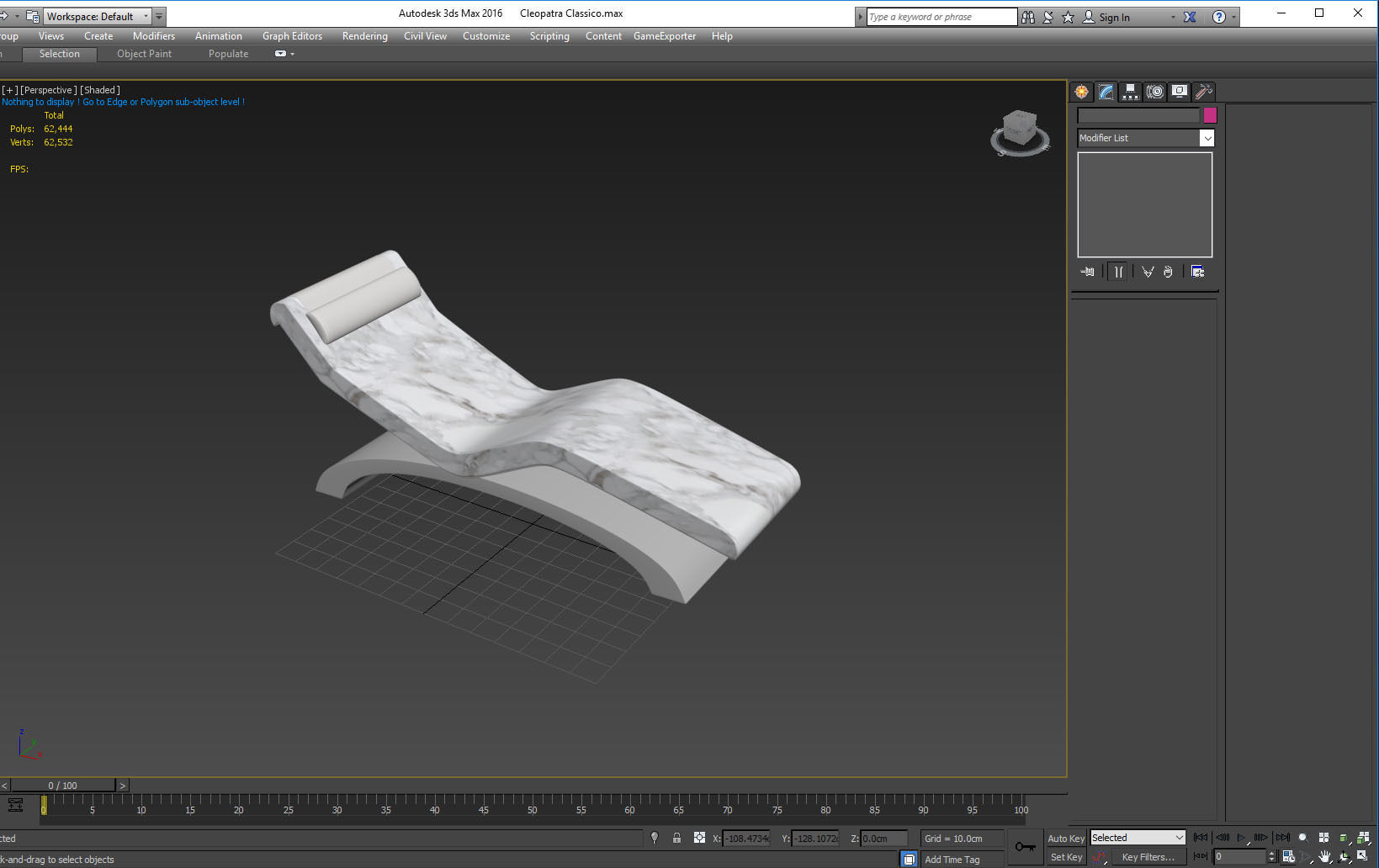
Task: Click the pink object color swatch
Action: pyautogui.click(x=1210, y=115)
